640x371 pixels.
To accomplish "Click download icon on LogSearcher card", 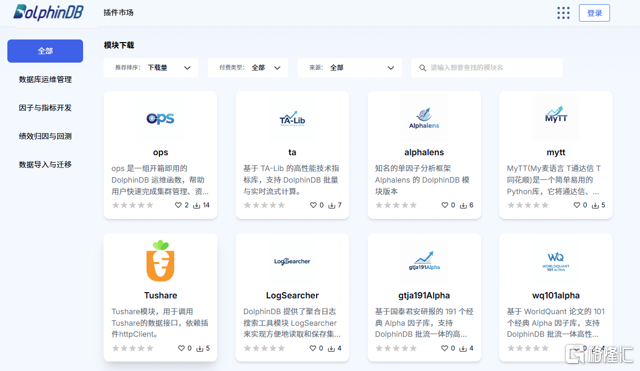I will [x=331, y=349].
